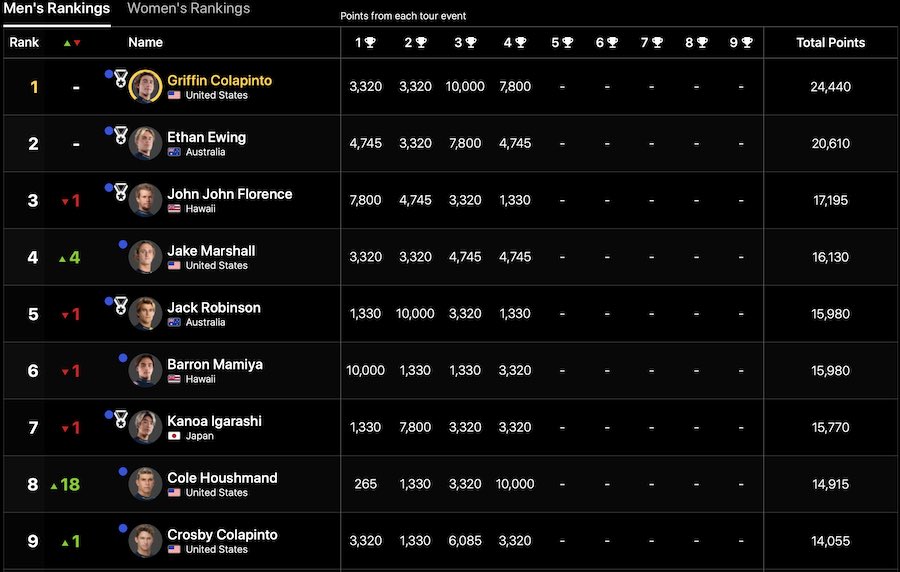Click medal icon beside Griffin Colapinto

click(x=120, y=78)
